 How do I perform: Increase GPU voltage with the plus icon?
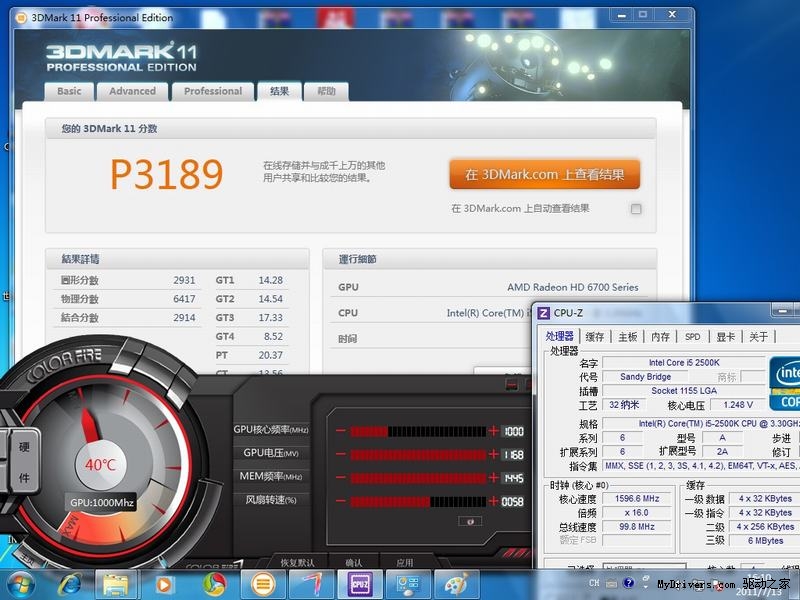(493, 454)
